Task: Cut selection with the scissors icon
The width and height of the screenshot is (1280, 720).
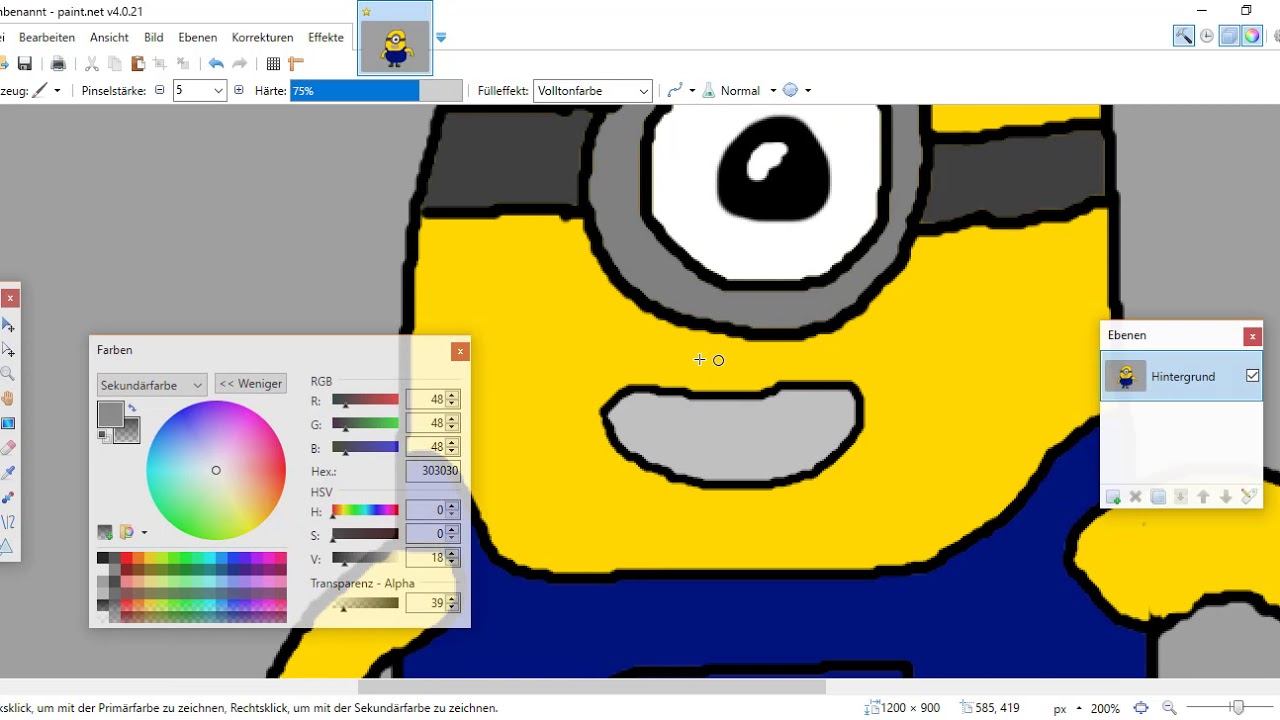Action: click(92, 64)
